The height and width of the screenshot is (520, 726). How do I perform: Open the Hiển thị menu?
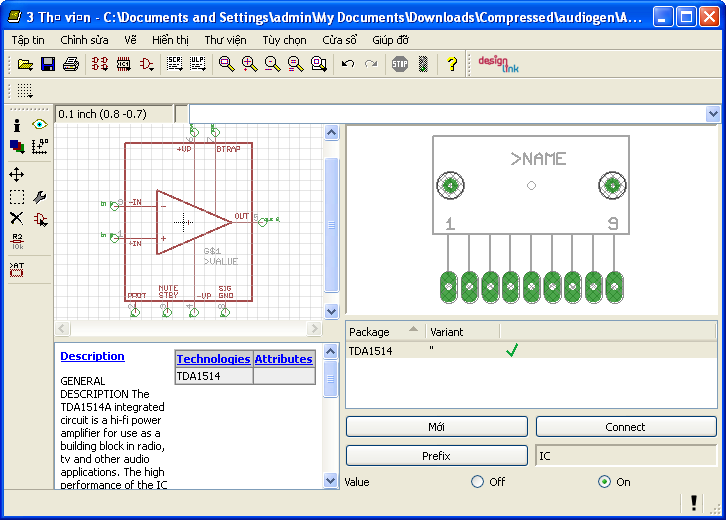[170, 40]
